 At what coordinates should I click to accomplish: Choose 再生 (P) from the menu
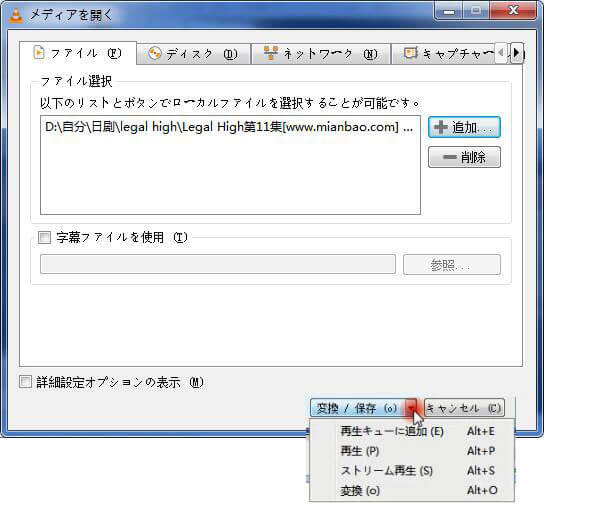pos(412,451)
